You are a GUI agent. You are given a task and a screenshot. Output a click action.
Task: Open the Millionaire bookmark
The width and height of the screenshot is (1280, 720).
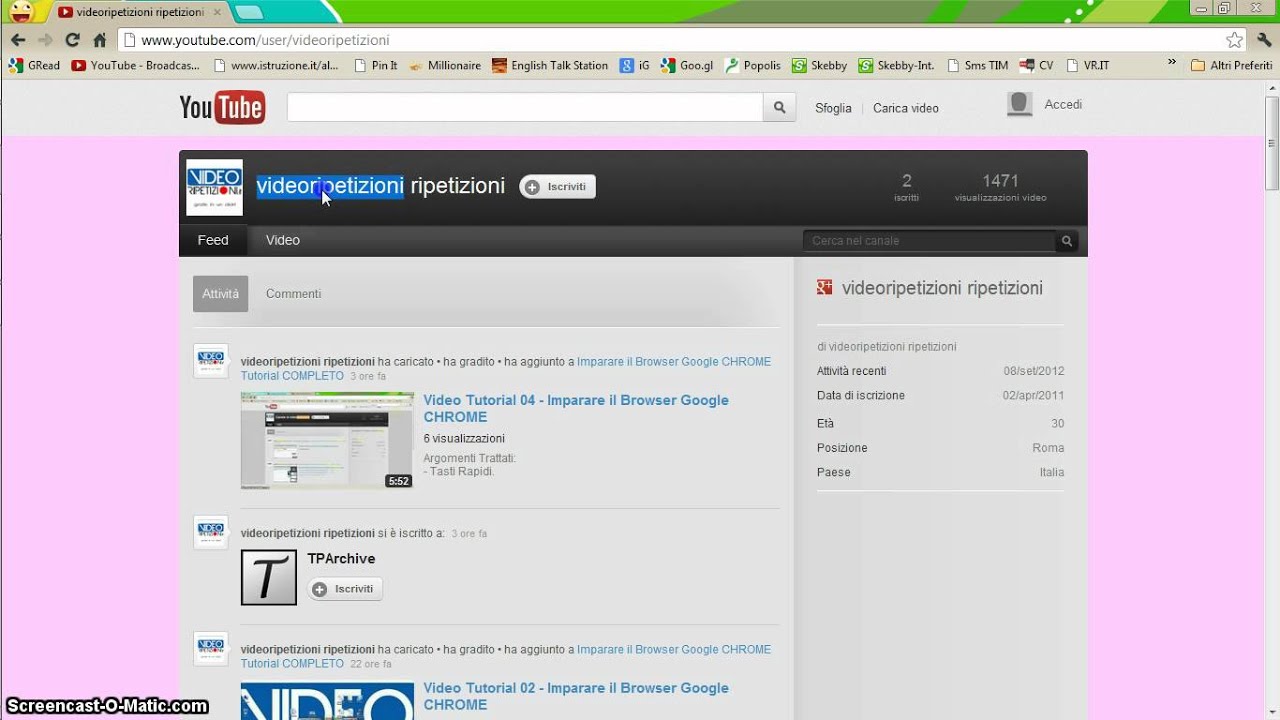click(446, 65)
